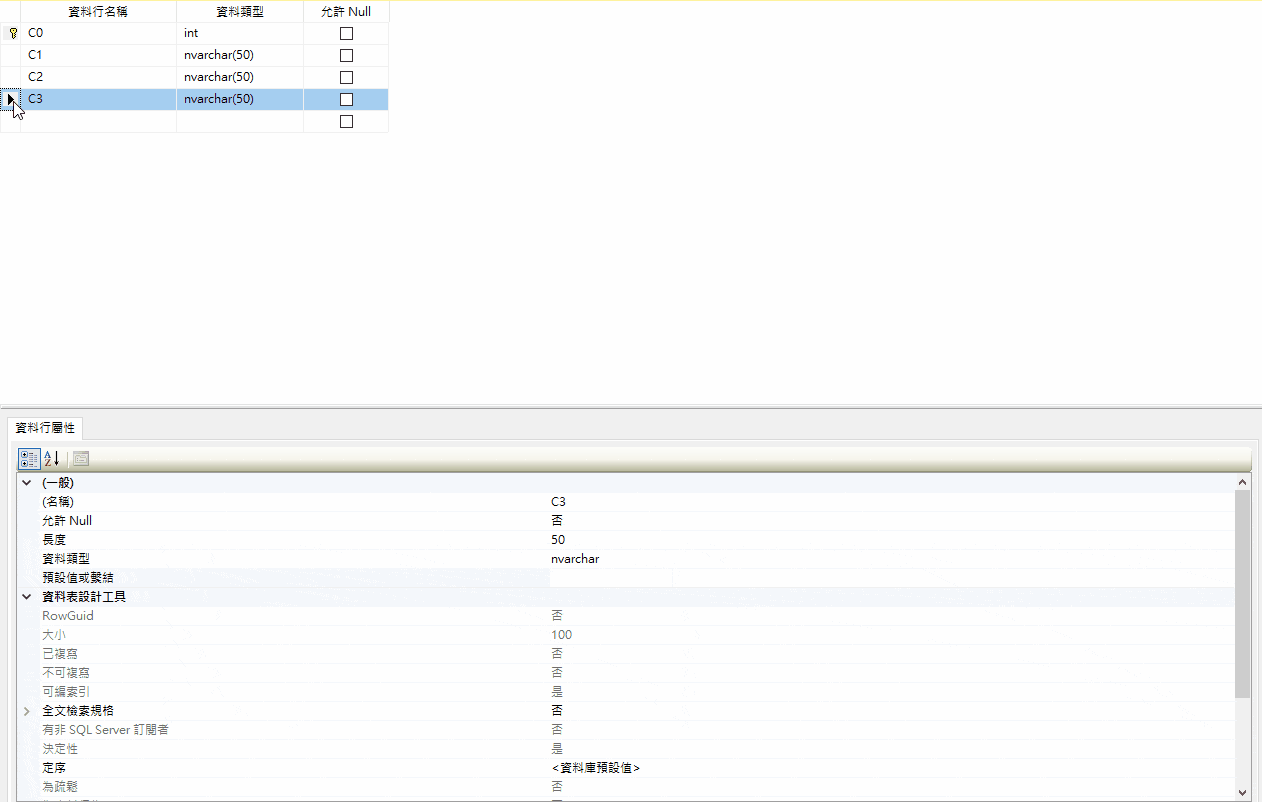The height and width of the screenshot is (802, 1262).
Task: Check the Allow Null box for C2
Action: click(346, 77)
